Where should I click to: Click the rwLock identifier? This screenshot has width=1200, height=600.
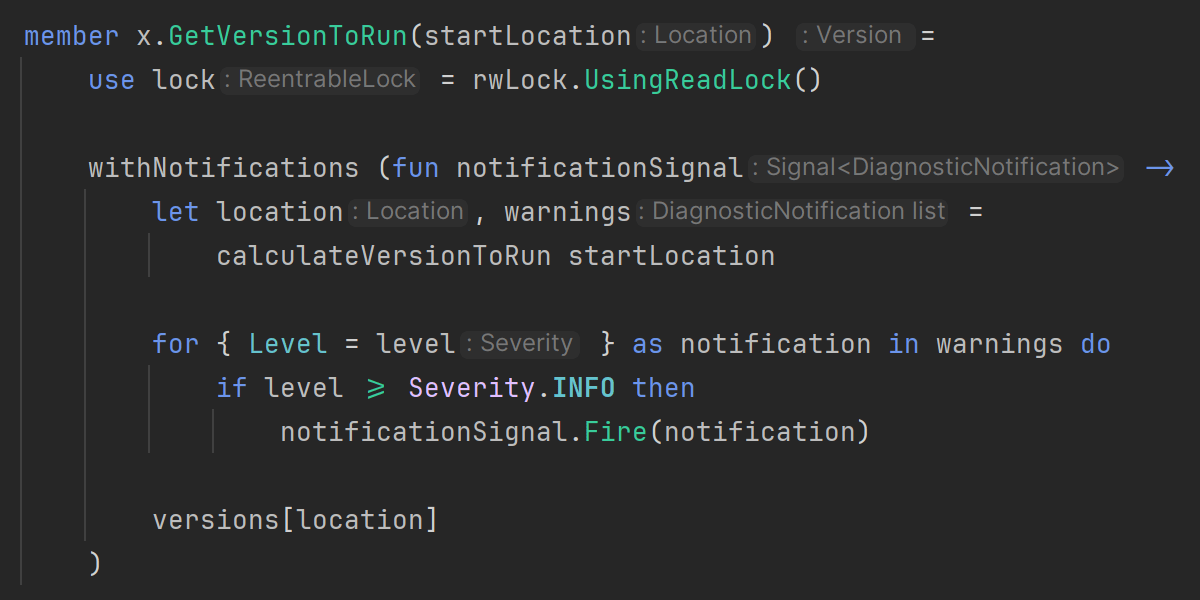pyautogui.click(x=519, y=80)
